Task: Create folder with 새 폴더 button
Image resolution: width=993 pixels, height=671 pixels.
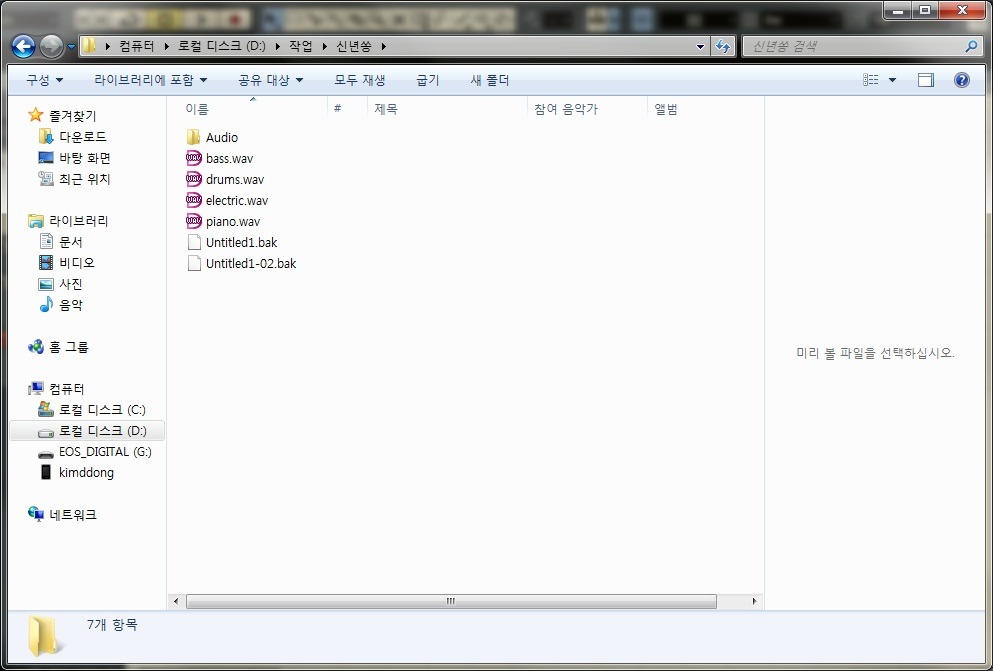Action: coord(490,80)
